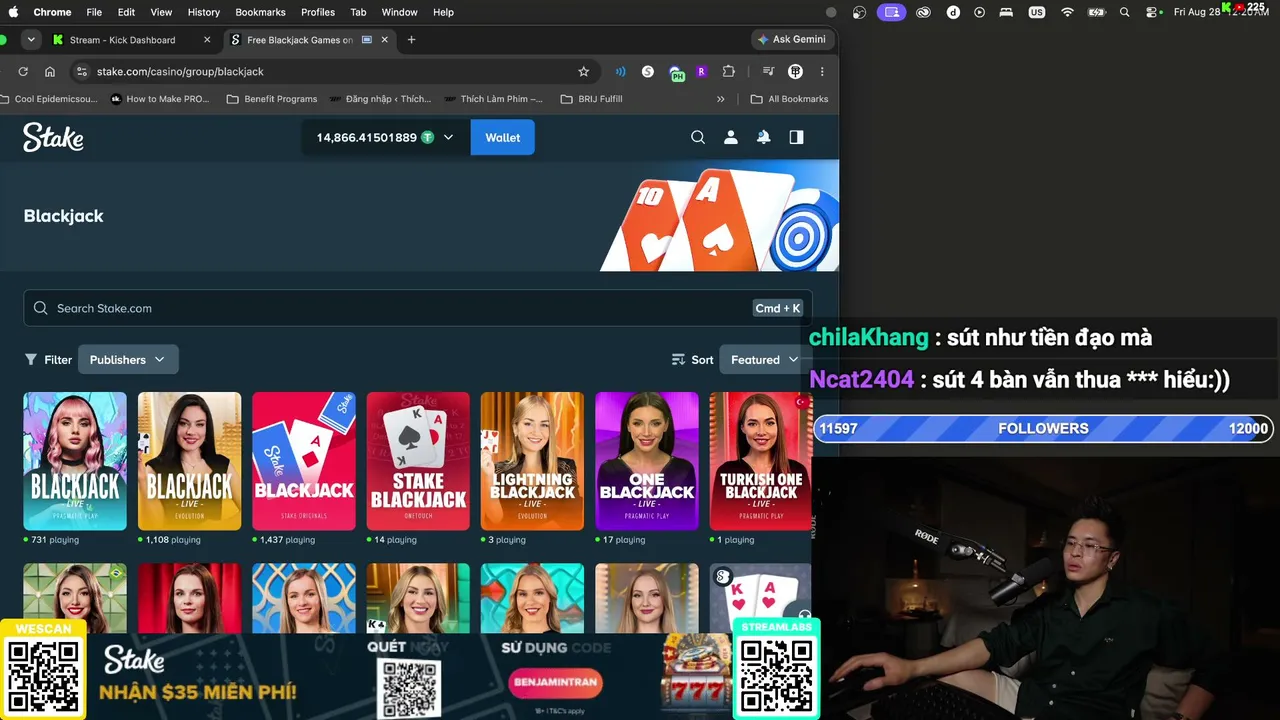Open the Đăng nhập ‹ Thích... bookmark
1280x720 pixels.
click(379, 99)
